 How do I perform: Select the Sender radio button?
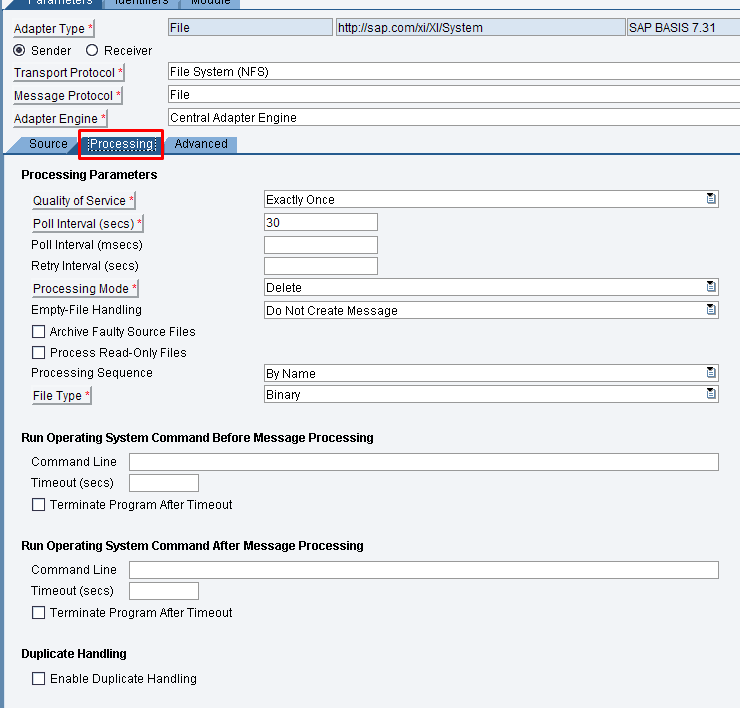point(19,50)
